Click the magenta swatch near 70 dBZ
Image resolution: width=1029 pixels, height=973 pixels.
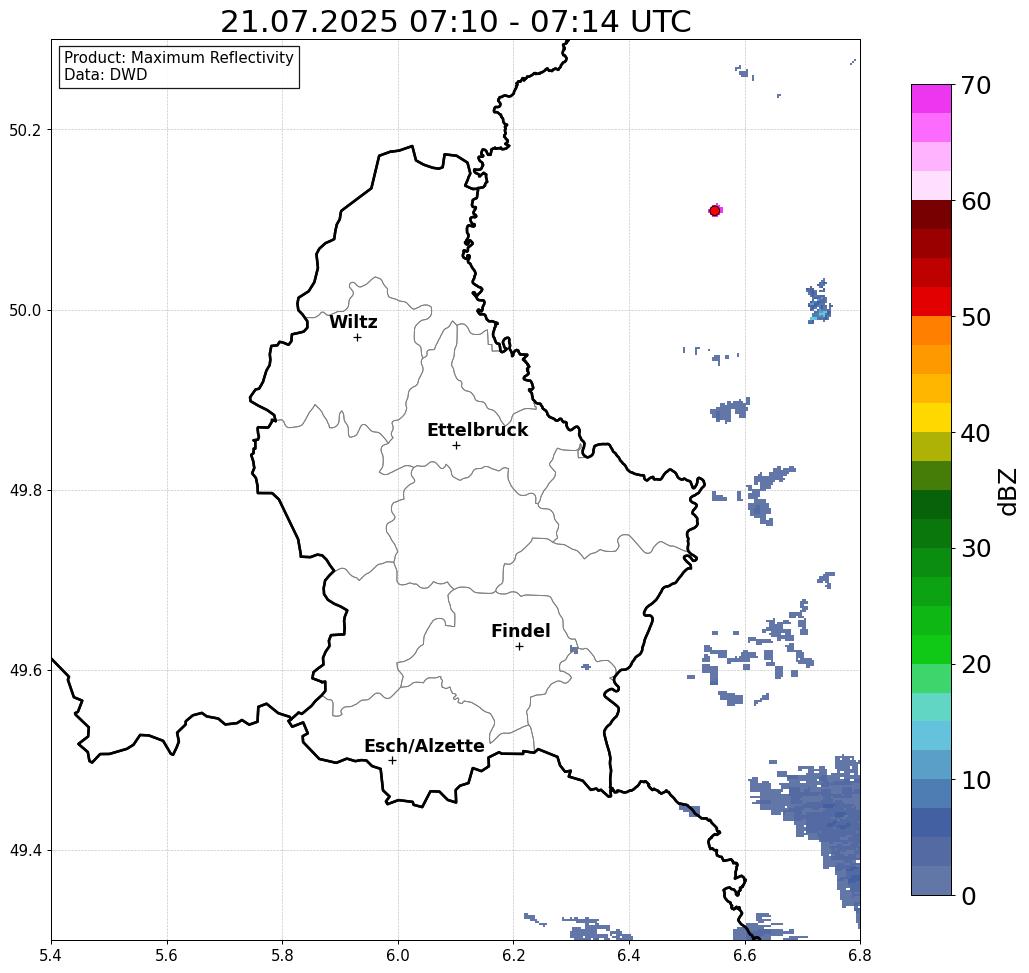pyautogui.click(x=931, y=99)
